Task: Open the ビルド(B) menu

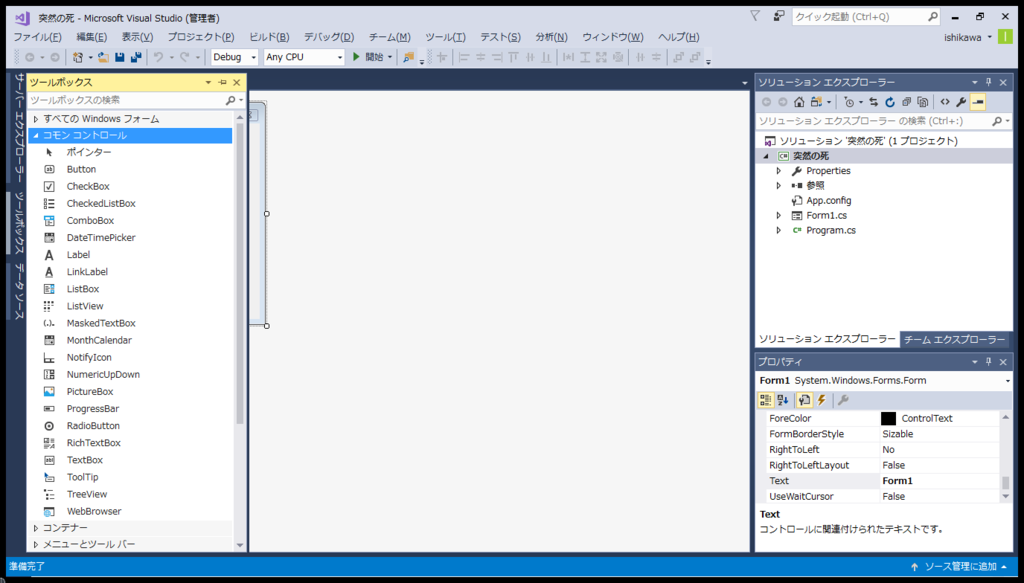Action: pos(269,37)
